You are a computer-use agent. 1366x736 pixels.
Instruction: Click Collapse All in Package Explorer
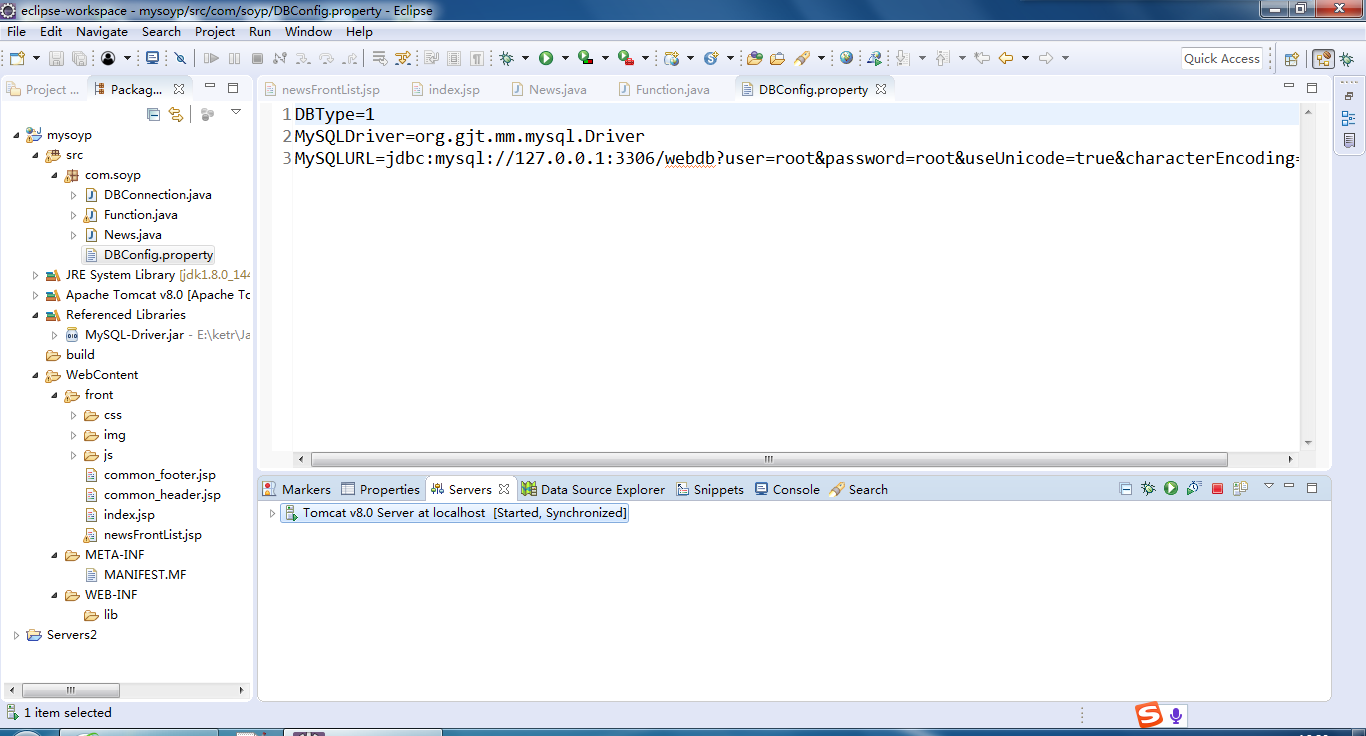(x=153, y=114)
